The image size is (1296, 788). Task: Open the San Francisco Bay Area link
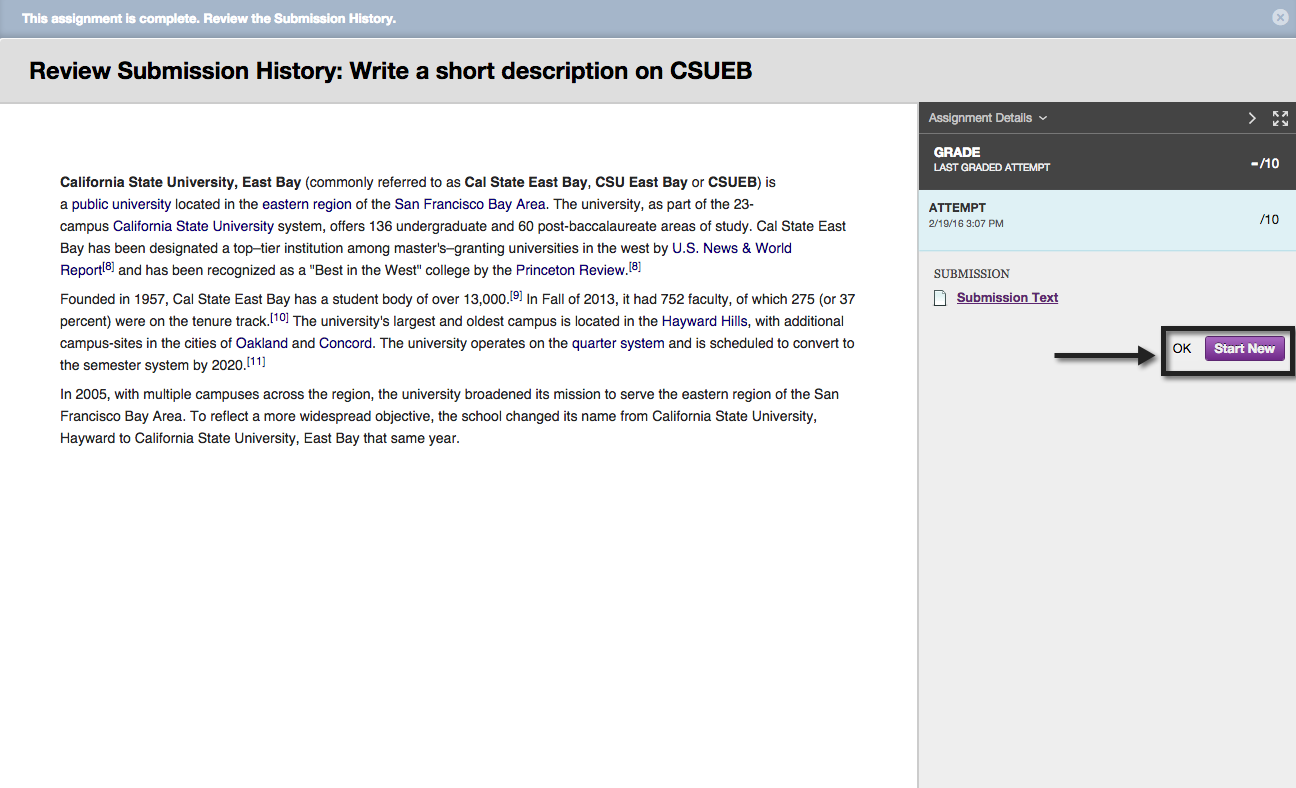[x=470, y=204]
